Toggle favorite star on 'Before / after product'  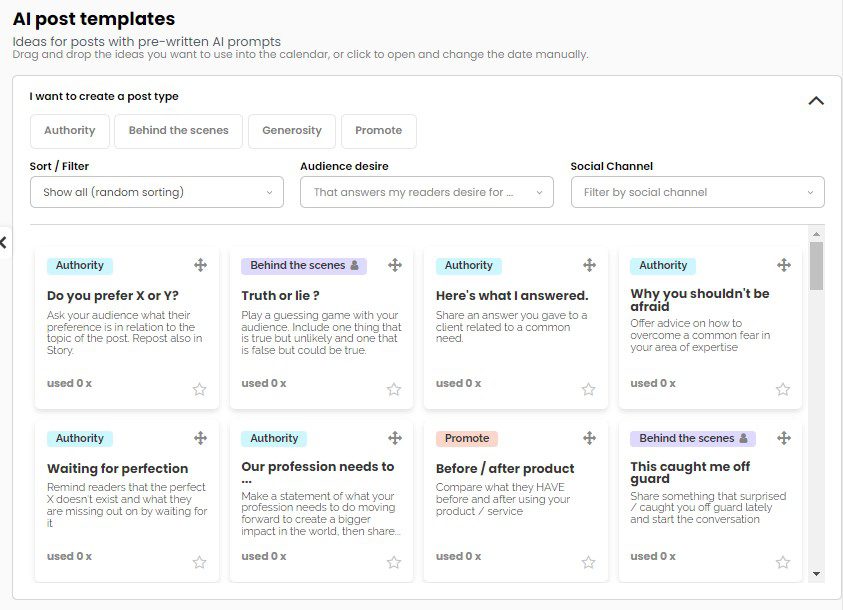589,562
